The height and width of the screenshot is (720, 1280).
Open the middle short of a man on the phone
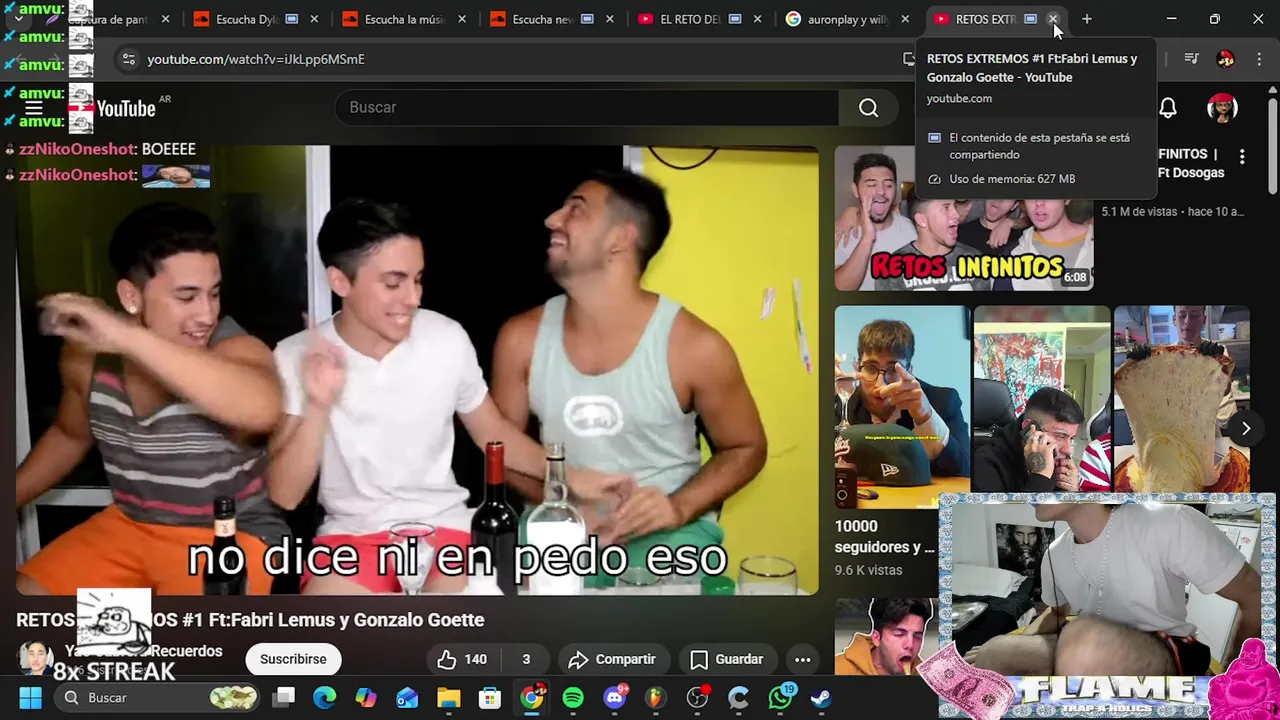click(x=1042, y=400)
